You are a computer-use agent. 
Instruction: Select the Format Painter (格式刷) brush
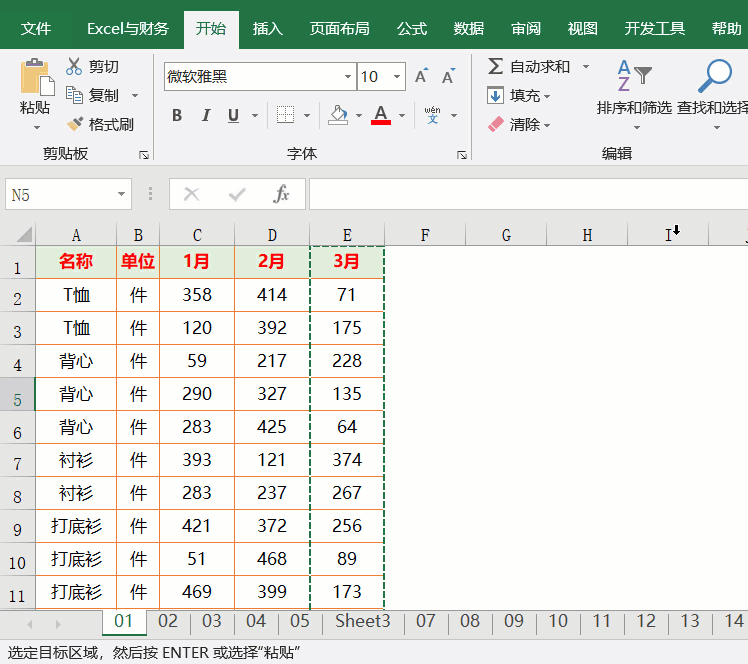pos(75,124)
